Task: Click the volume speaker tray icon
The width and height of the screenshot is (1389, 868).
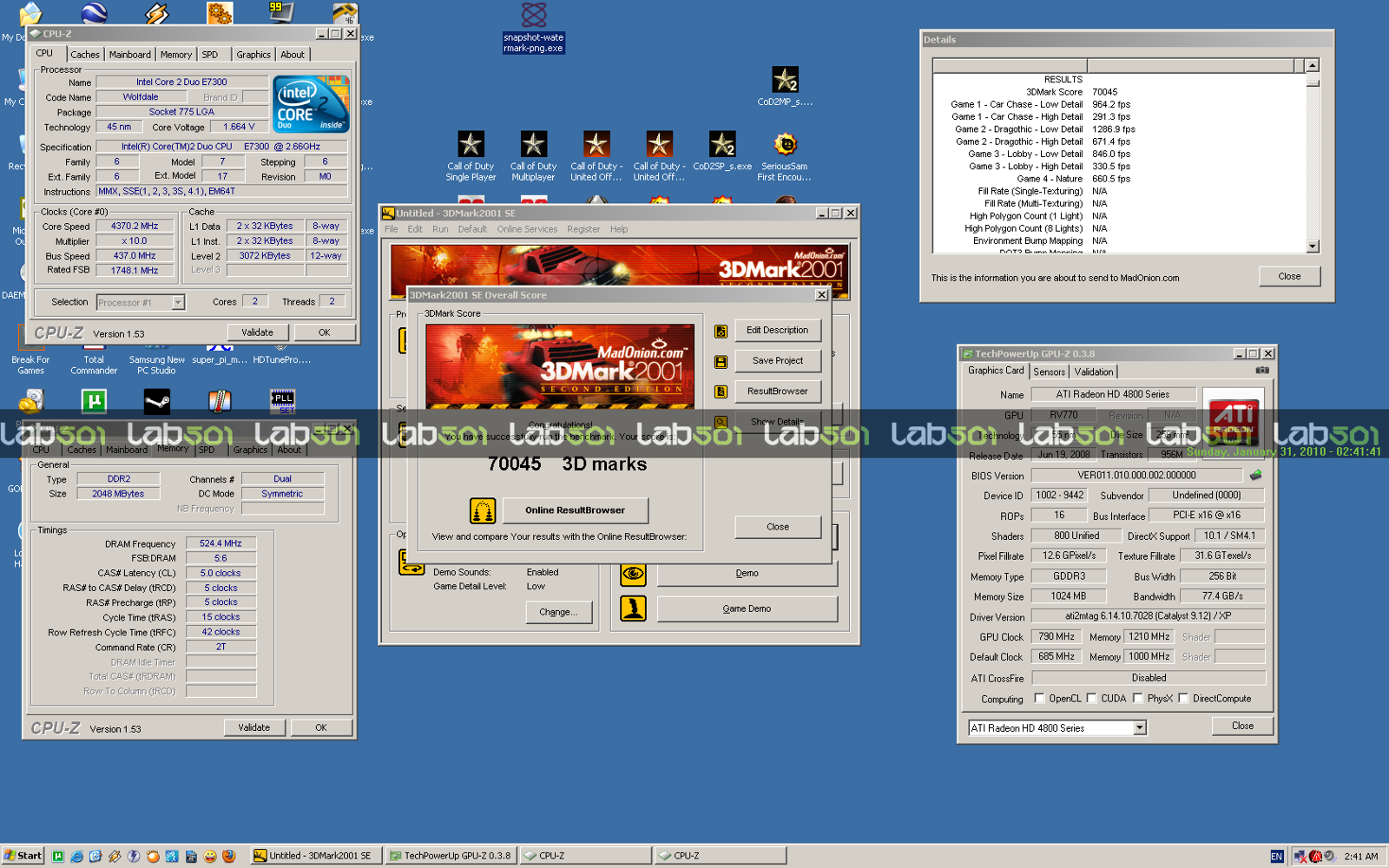Action: coord(1330,856)
